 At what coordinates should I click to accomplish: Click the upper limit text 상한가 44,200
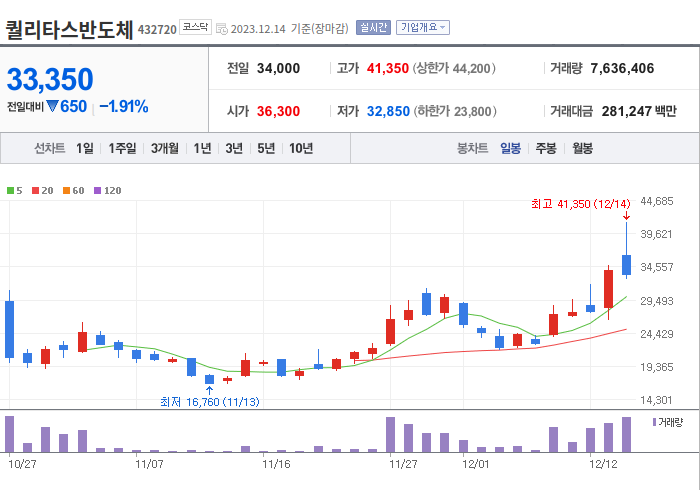454,68
